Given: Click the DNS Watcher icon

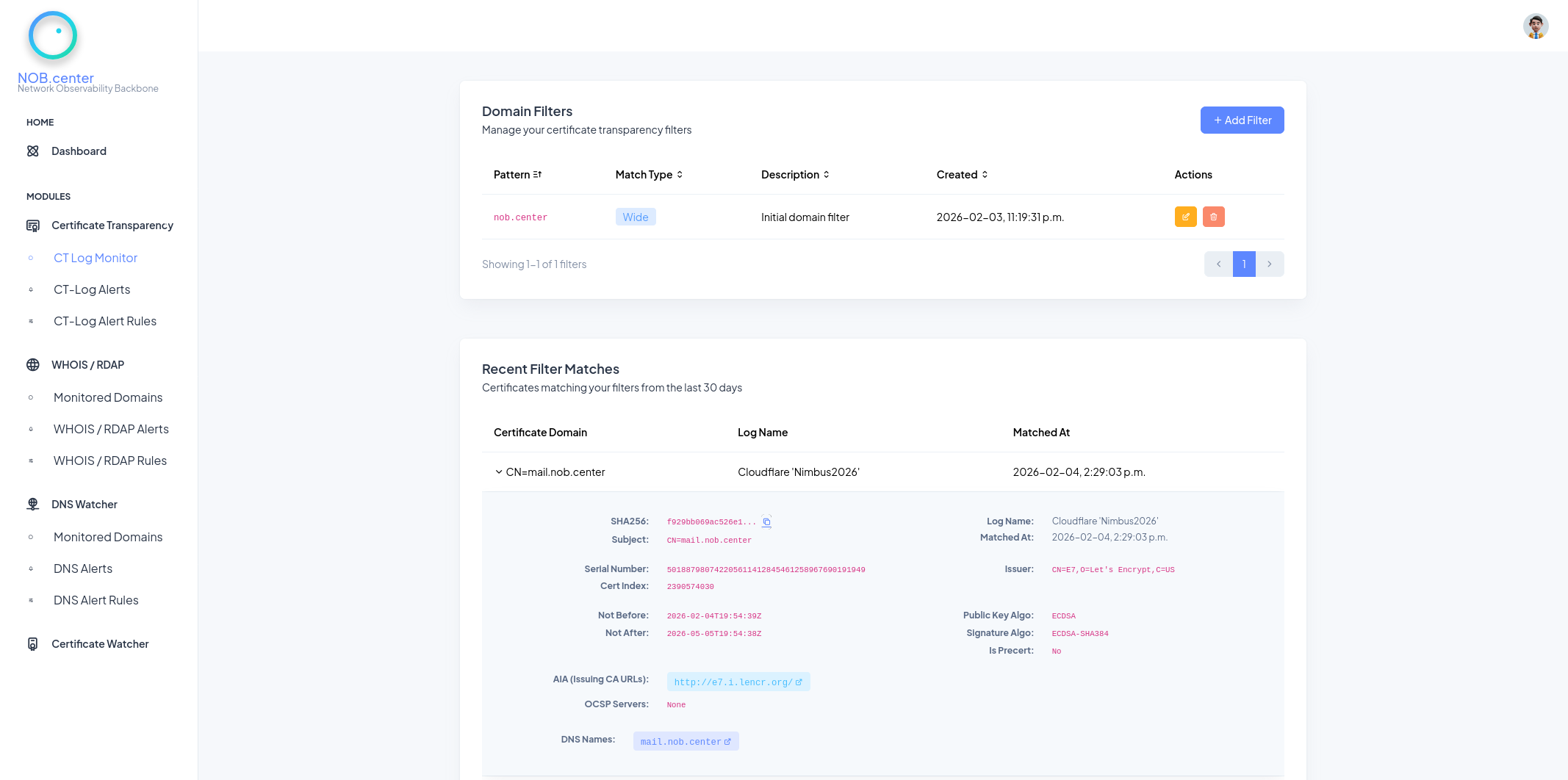Looking at the screenshot, I should (x=32, y=504).
